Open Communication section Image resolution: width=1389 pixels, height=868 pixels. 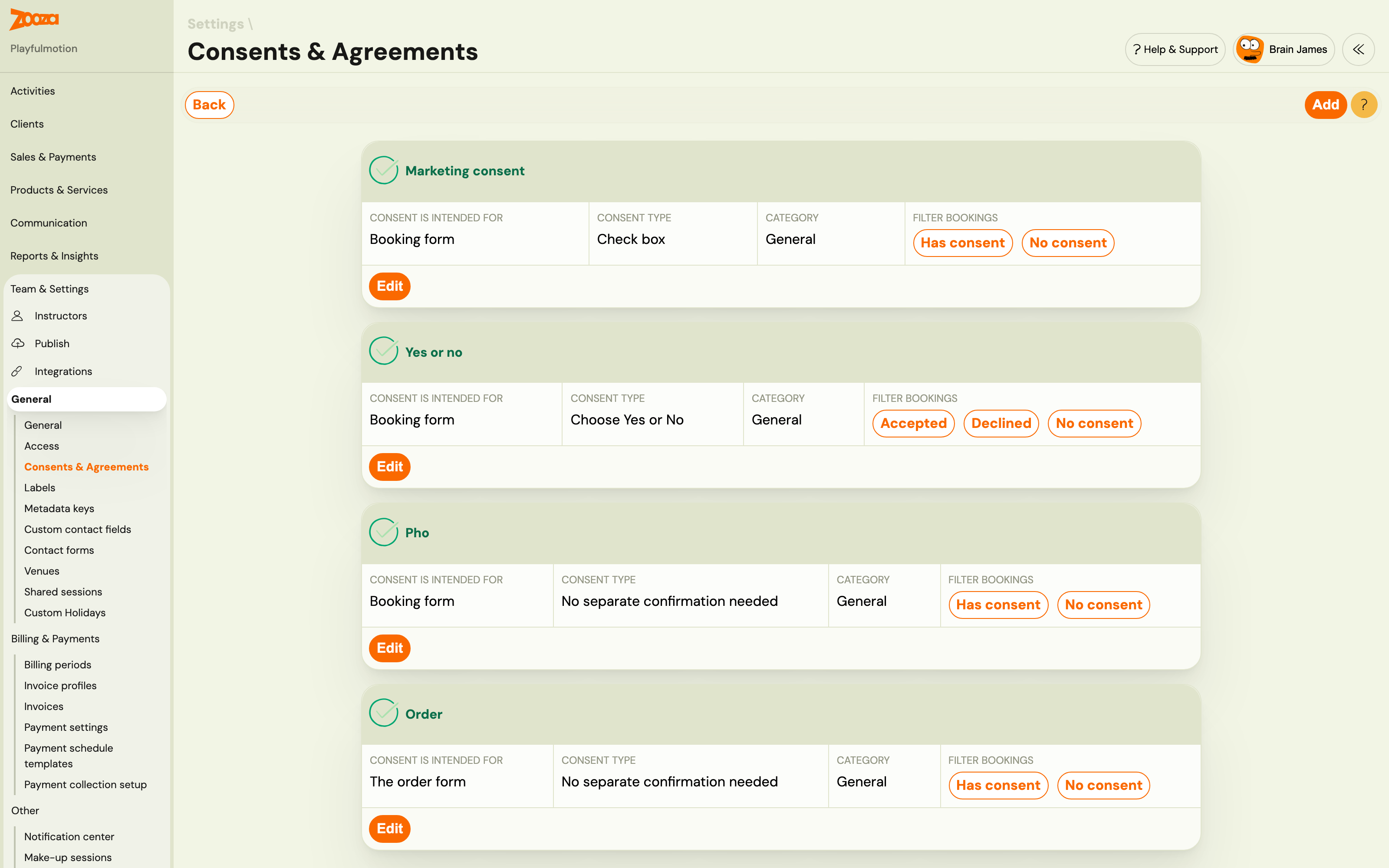49,223
